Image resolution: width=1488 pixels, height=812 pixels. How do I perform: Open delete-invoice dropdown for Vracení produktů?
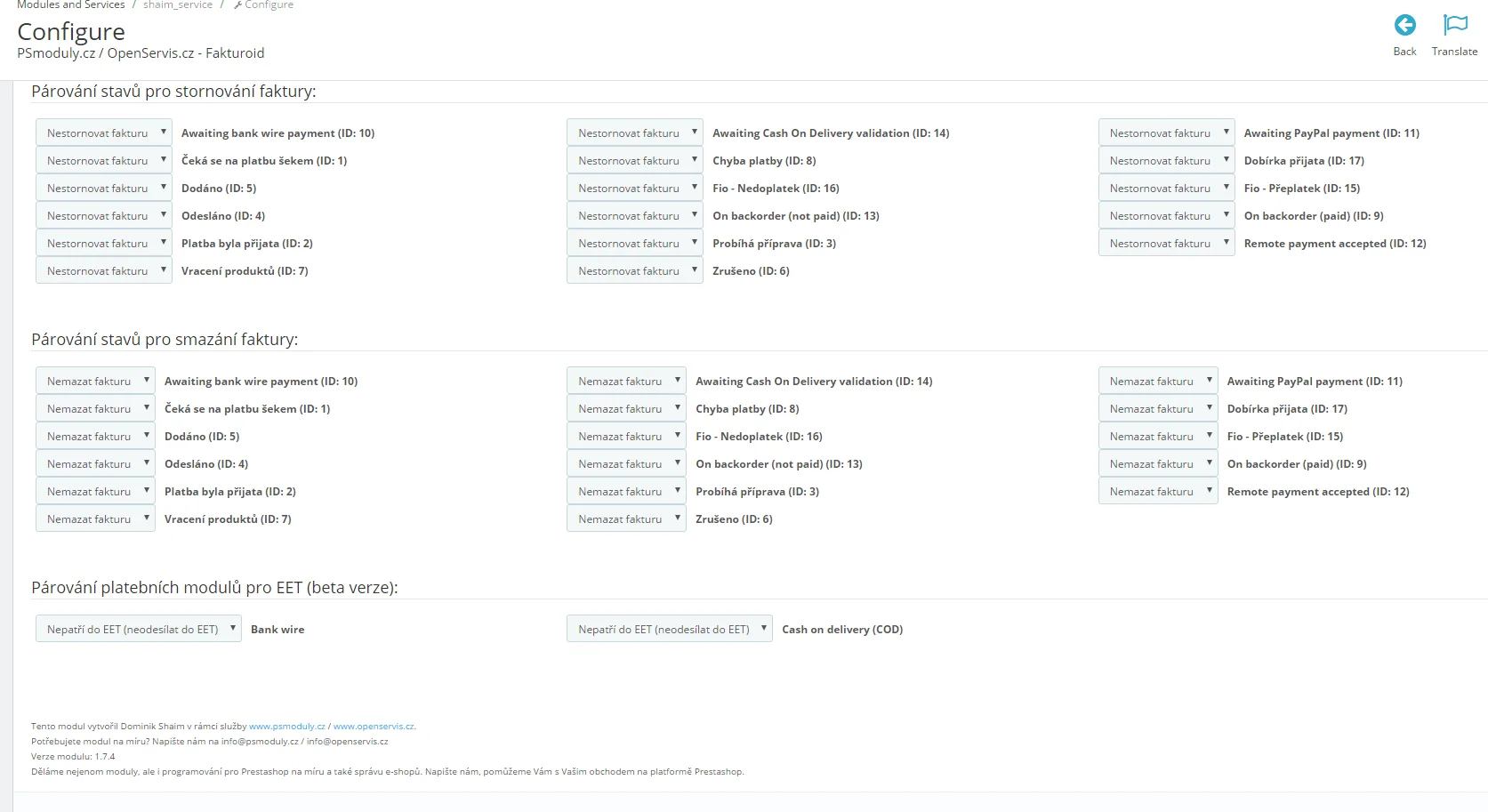coord(95,519)
